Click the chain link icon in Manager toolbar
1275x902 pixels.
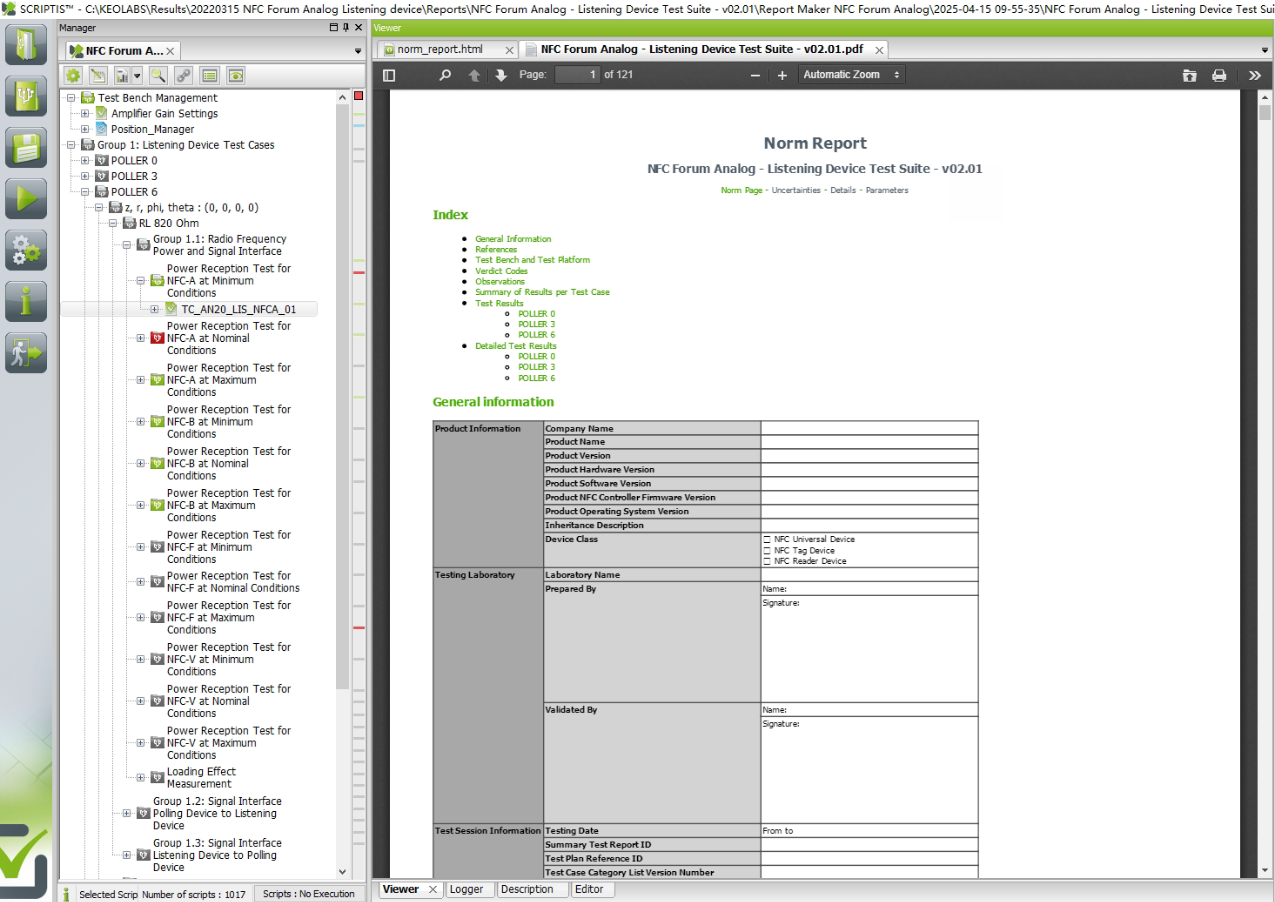click(x=183, y=75)
